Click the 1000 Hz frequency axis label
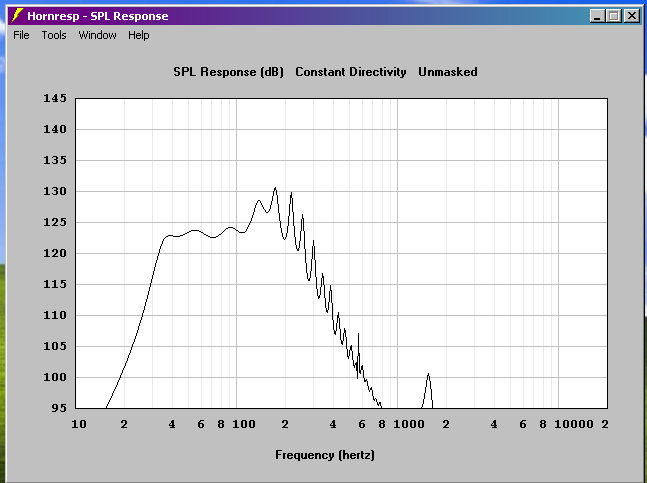This screenshot has height=483, width=647. [x=409, y=424]
